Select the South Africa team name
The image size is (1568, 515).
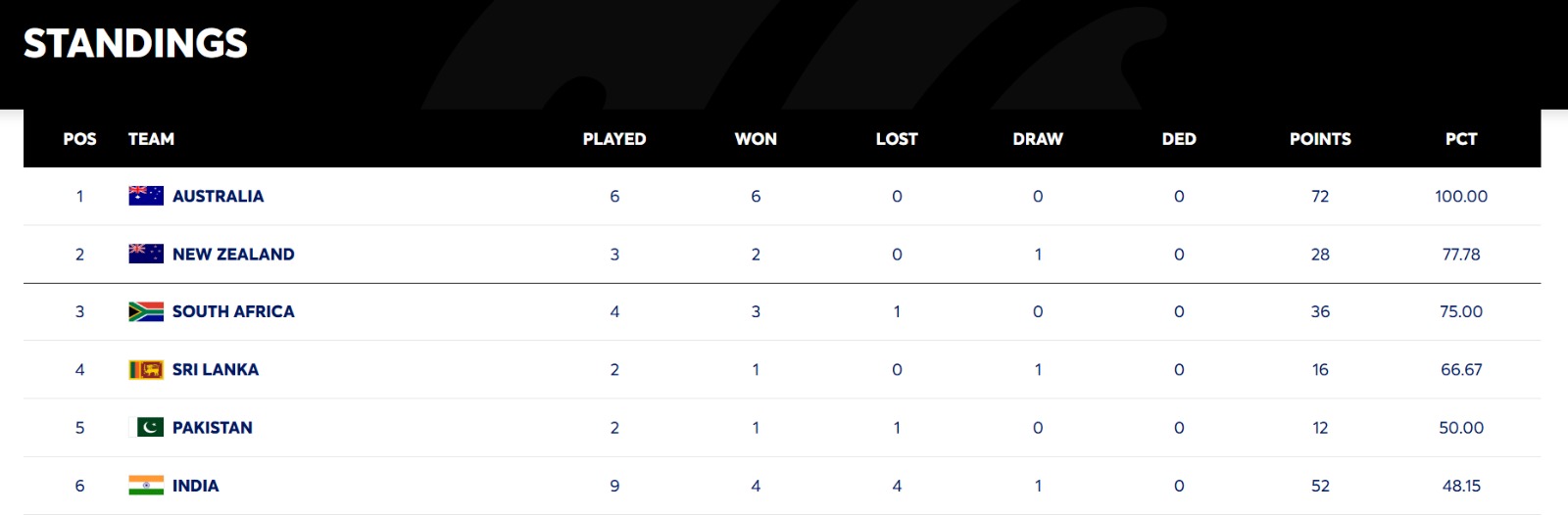[233, 311]
